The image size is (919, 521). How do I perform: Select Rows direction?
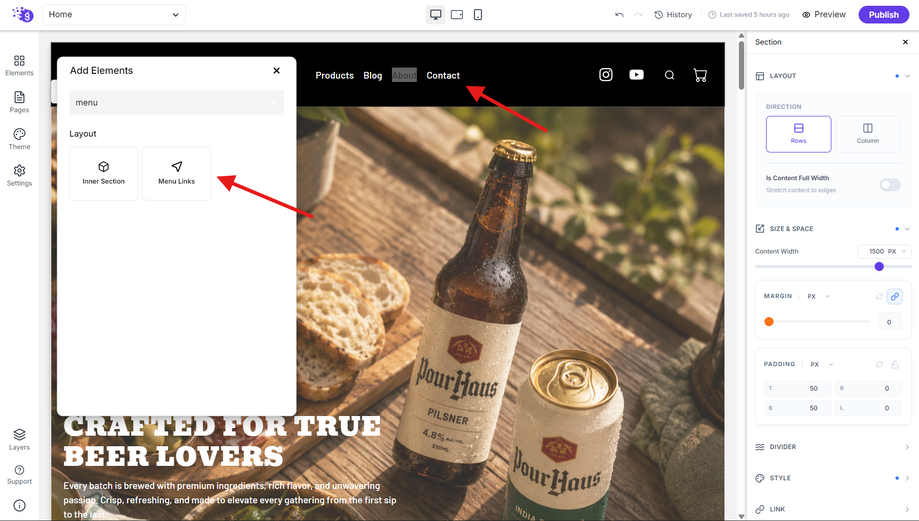tap(798, 134)
